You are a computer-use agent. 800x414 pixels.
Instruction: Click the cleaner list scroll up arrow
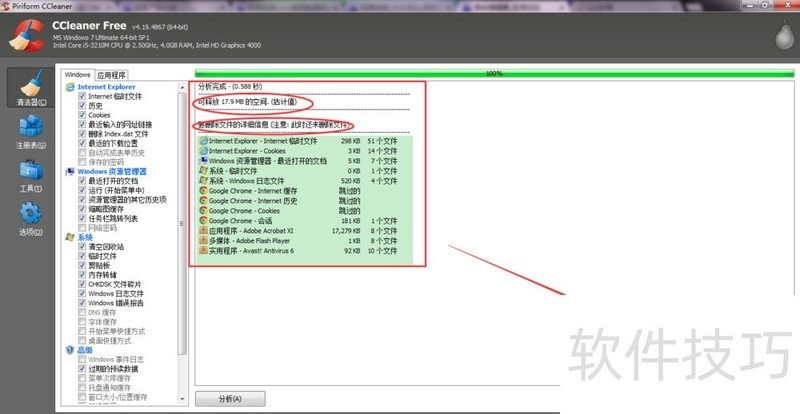pos(183,88)
